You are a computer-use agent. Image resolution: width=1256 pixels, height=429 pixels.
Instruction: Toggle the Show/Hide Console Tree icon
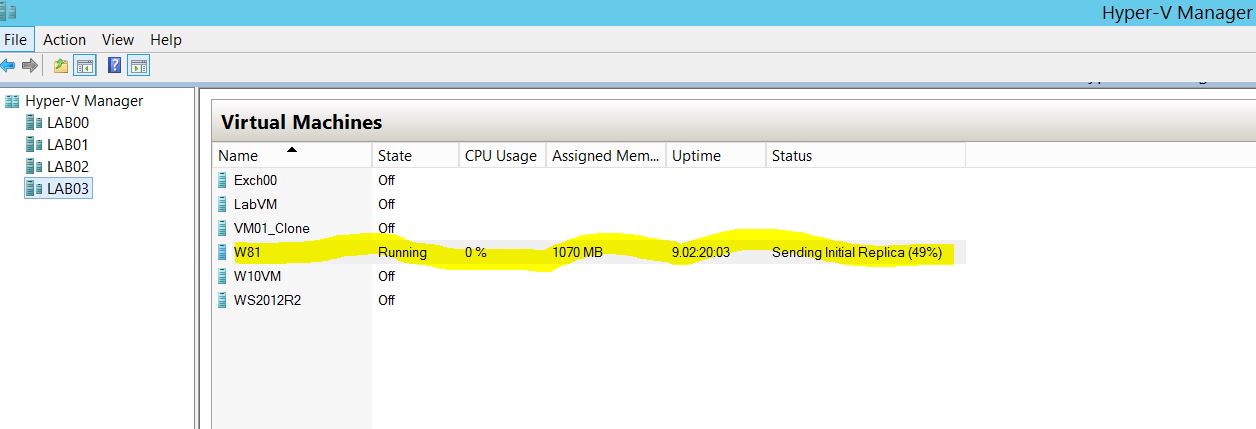point(86,66)
